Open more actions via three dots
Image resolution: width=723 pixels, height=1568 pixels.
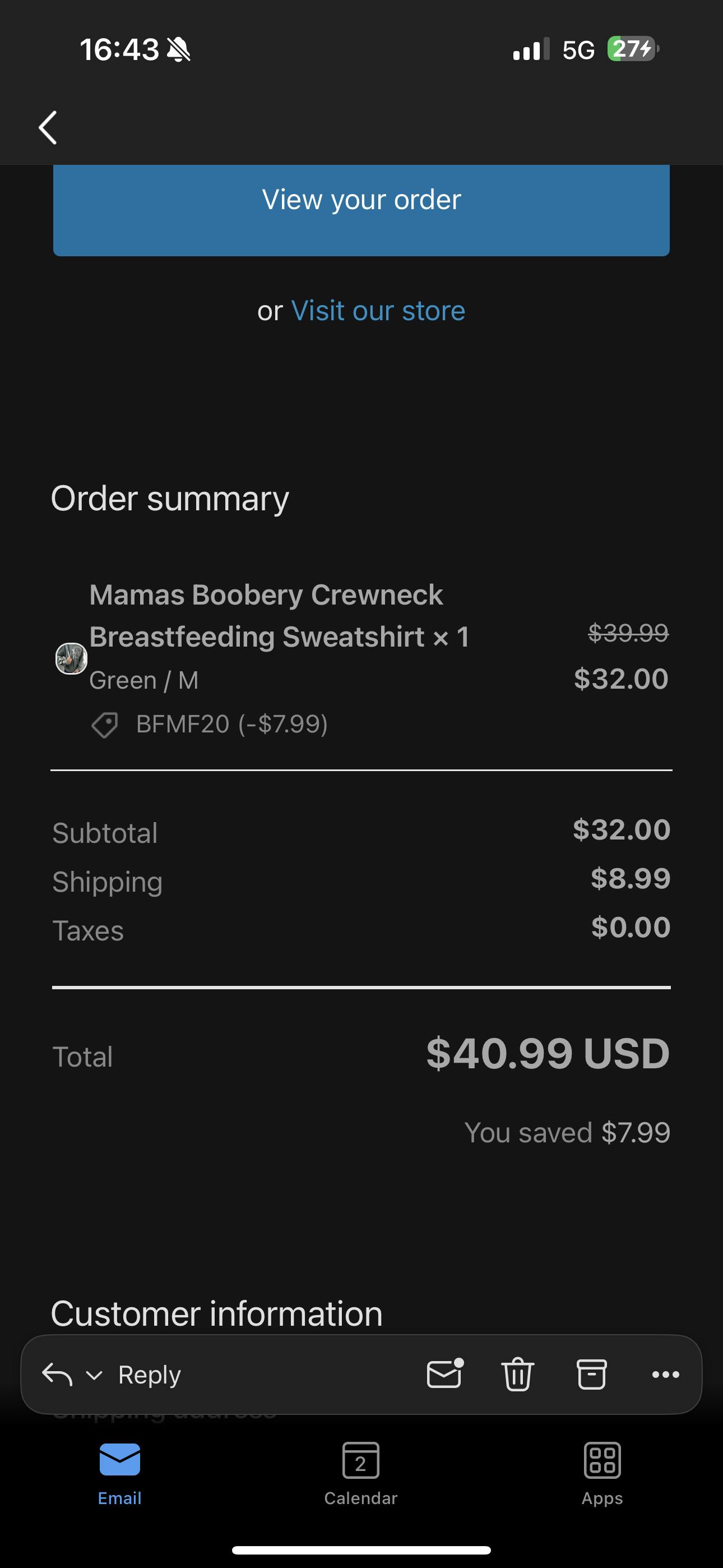pos(665,1375)
